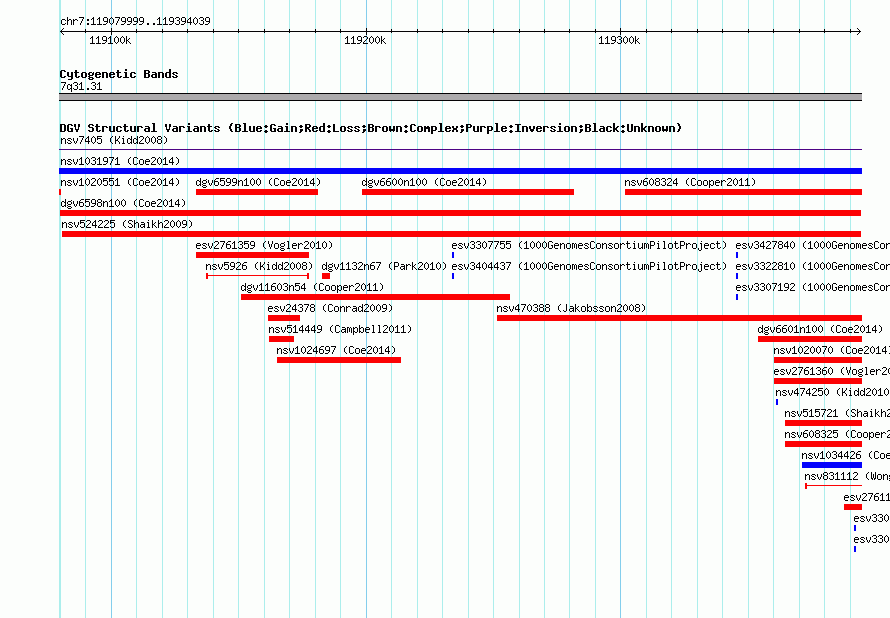Click the Cytogenetic Bands track title
The height and width of the screenshot is (618, 890).
tap(119, 74)
